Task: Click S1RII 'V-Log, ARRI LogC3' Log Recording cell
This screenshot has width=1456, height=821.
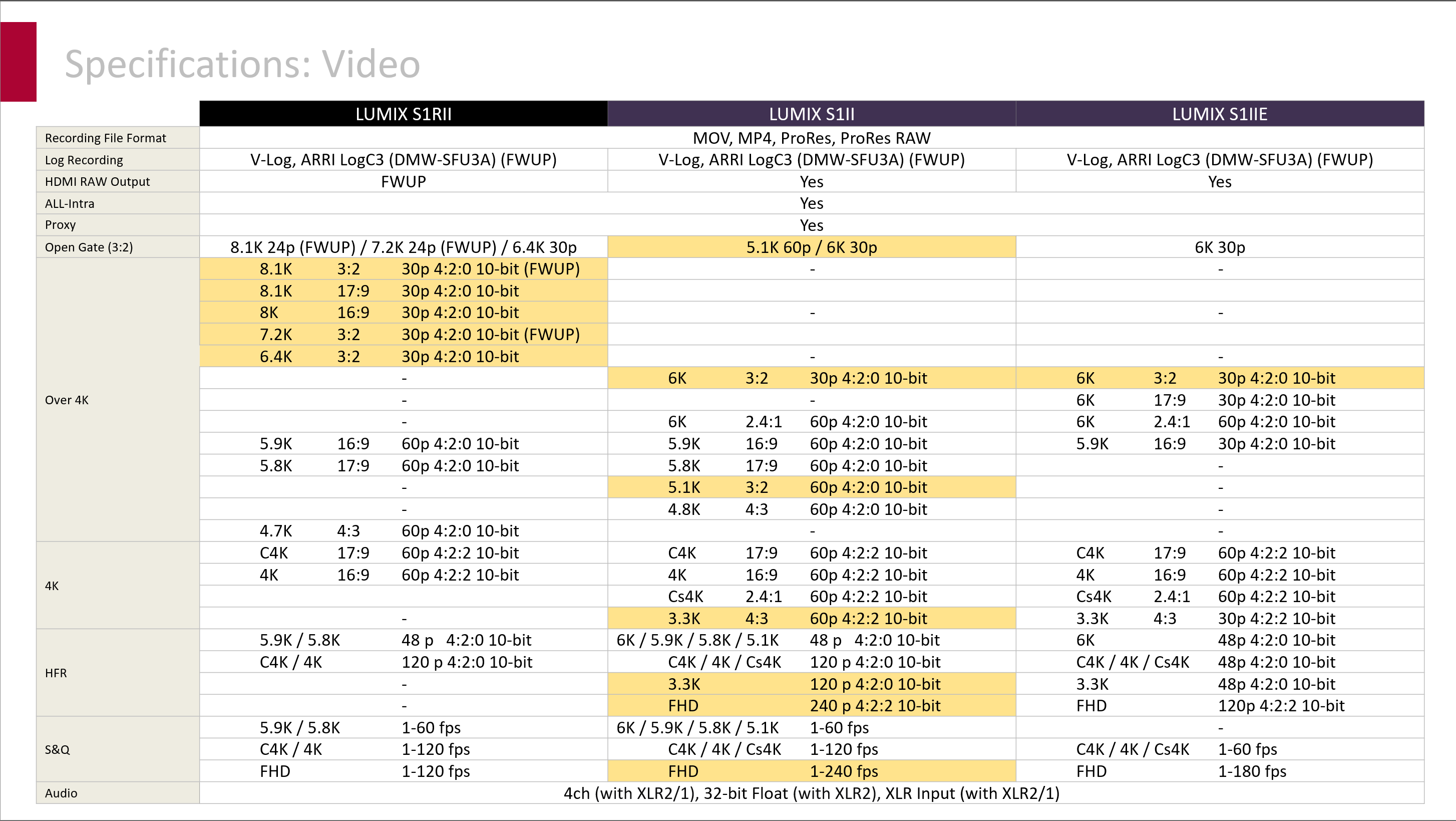Action: point(404,160)
